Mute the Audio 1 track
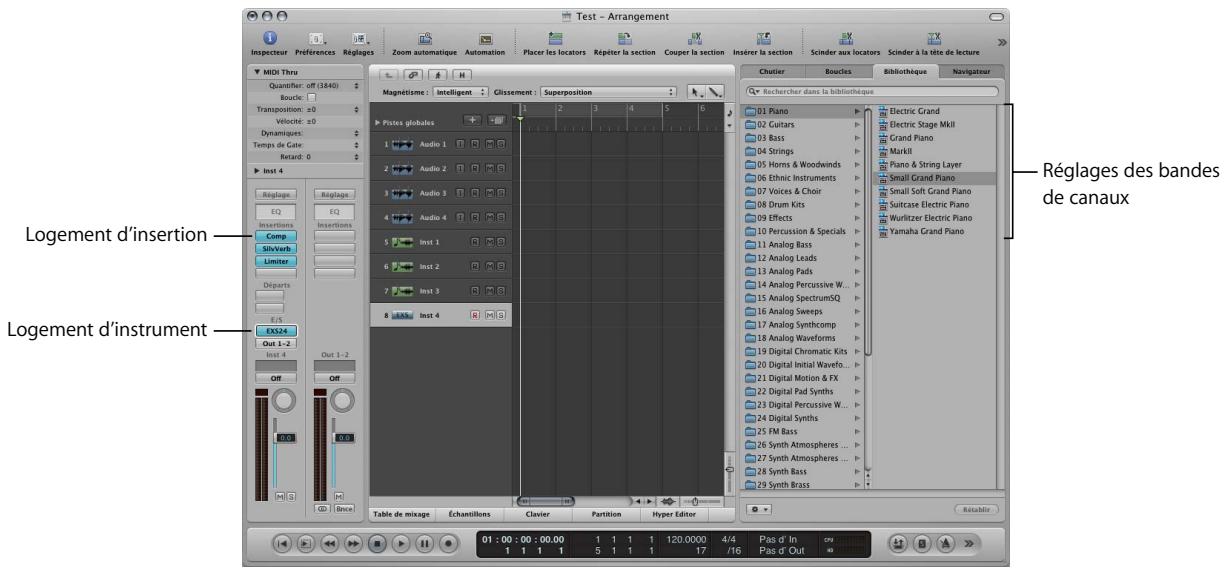The image size is (1229, 570). (x=491, y=145)
